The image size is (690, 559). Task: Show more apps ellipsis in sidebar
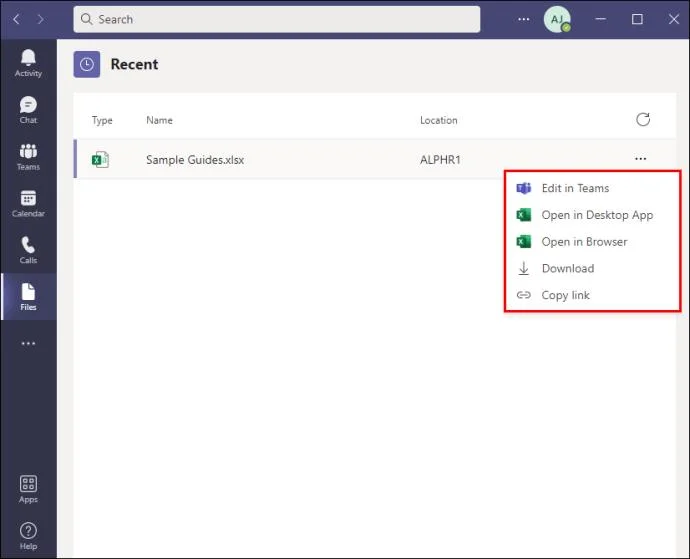point(28,343)
